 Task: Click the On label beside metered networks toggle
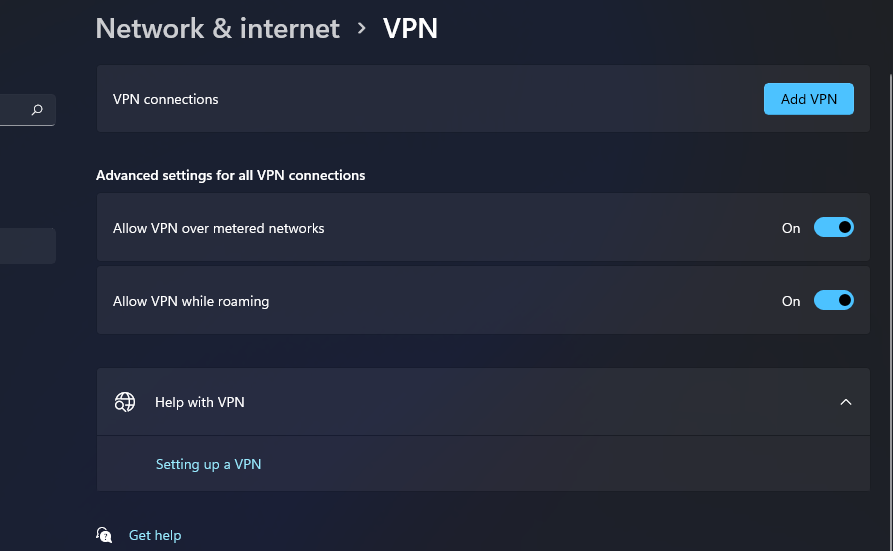click(791, 228)
